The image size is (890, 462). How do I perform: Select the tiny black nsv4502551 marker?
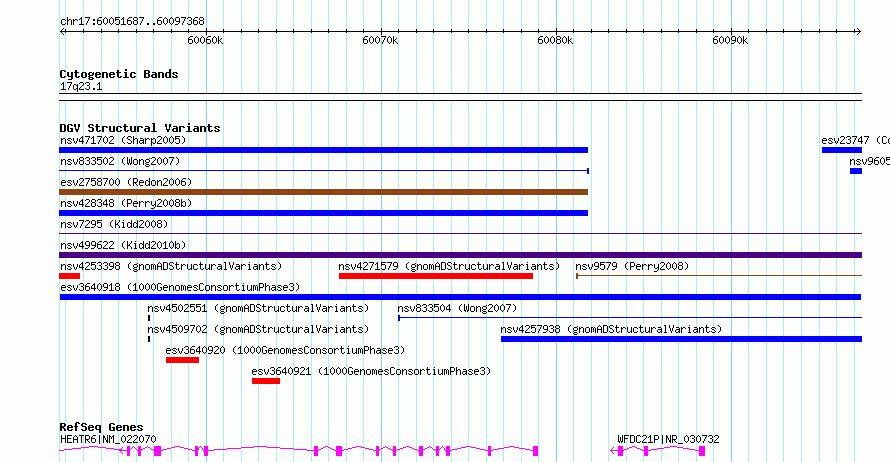click(x=149, y=318)
